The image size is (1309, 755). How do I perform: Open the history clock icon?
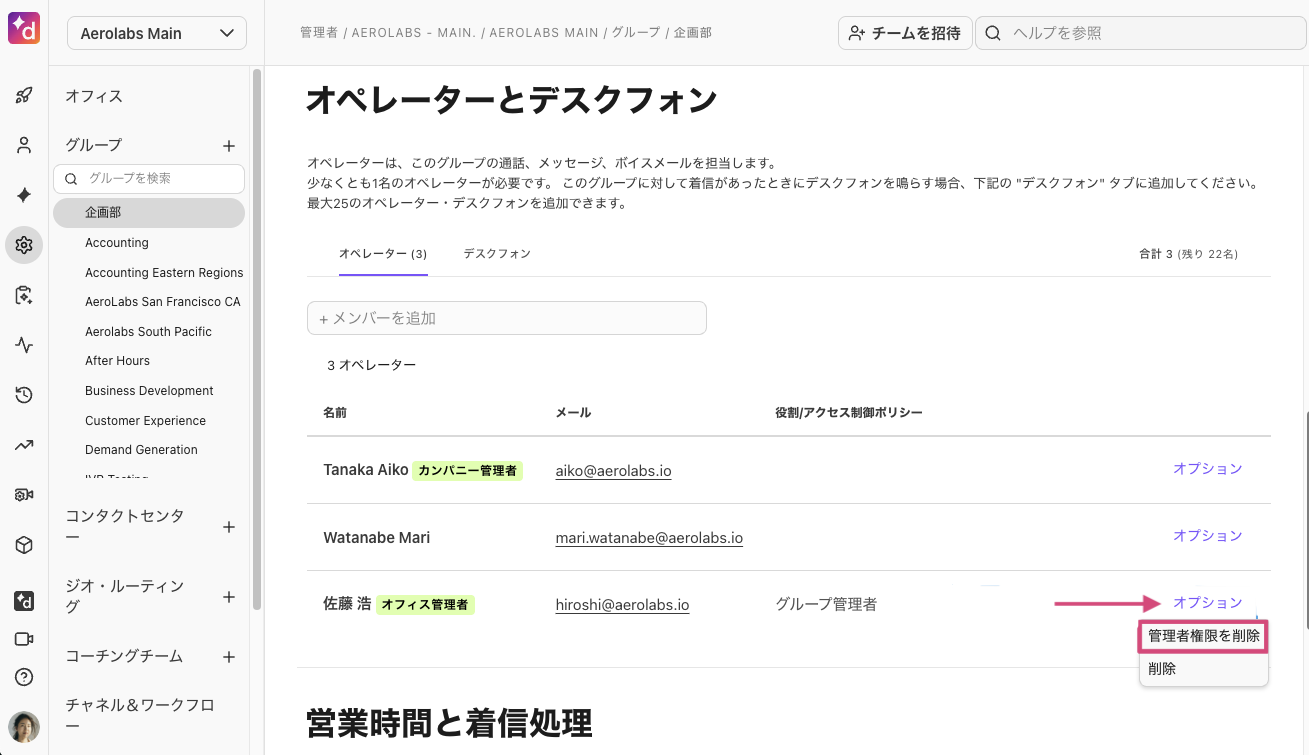pyautogui.click(x=24, y=395)
